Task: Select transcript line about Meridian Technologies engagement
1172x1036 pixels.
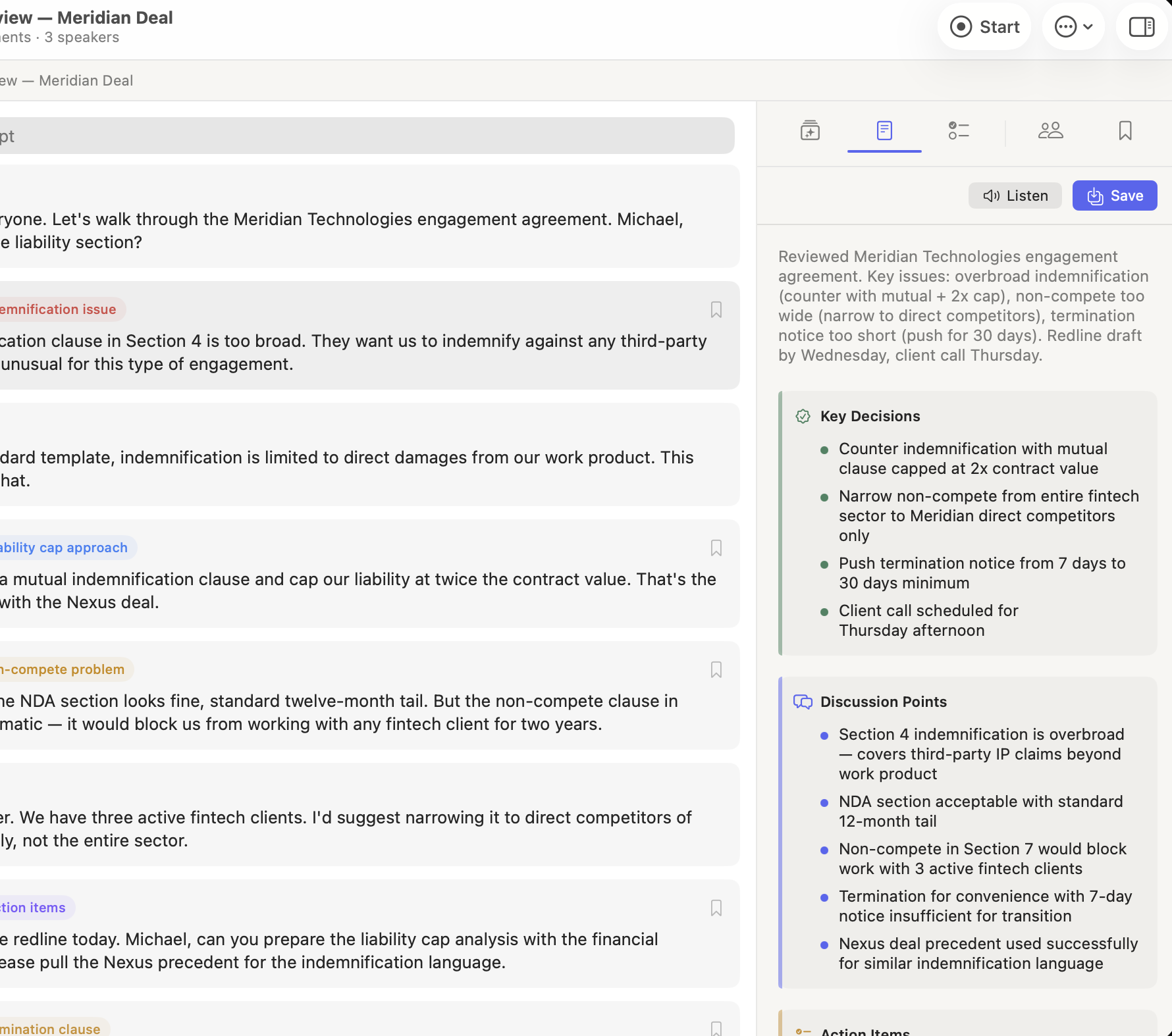Action: (x=342, y=231)
